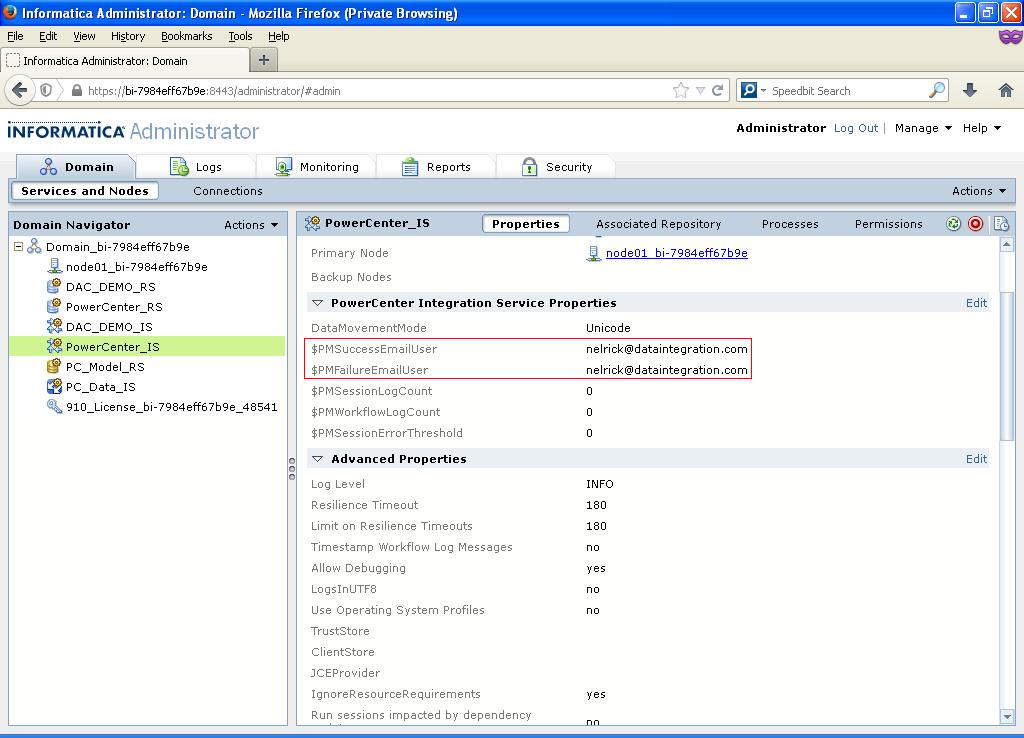The width and height of the screenshot is (1024, 738).
Task: Click the red disable service icon
Action: [976, 224]
